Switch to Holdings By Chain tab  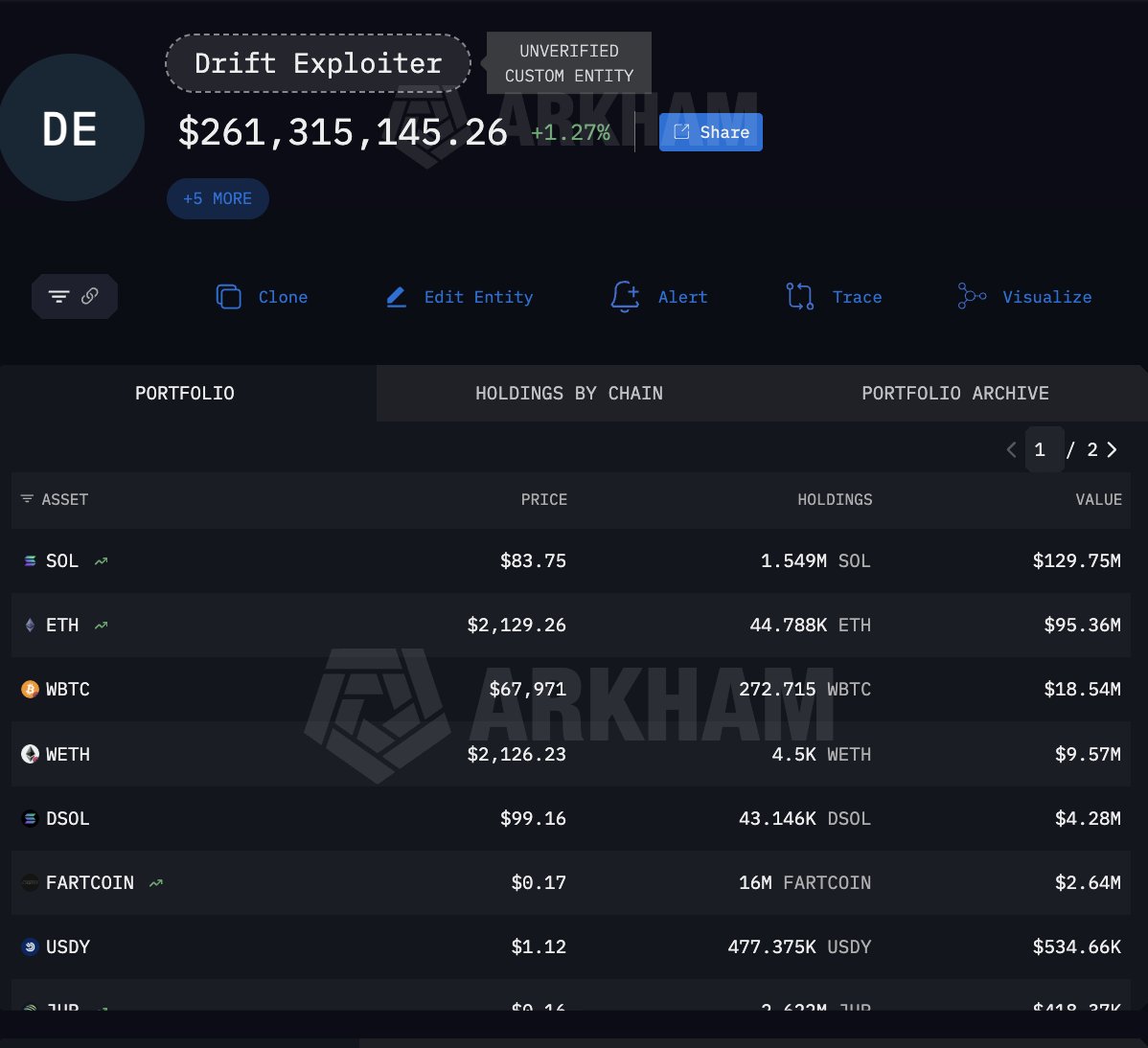[569, 393]
